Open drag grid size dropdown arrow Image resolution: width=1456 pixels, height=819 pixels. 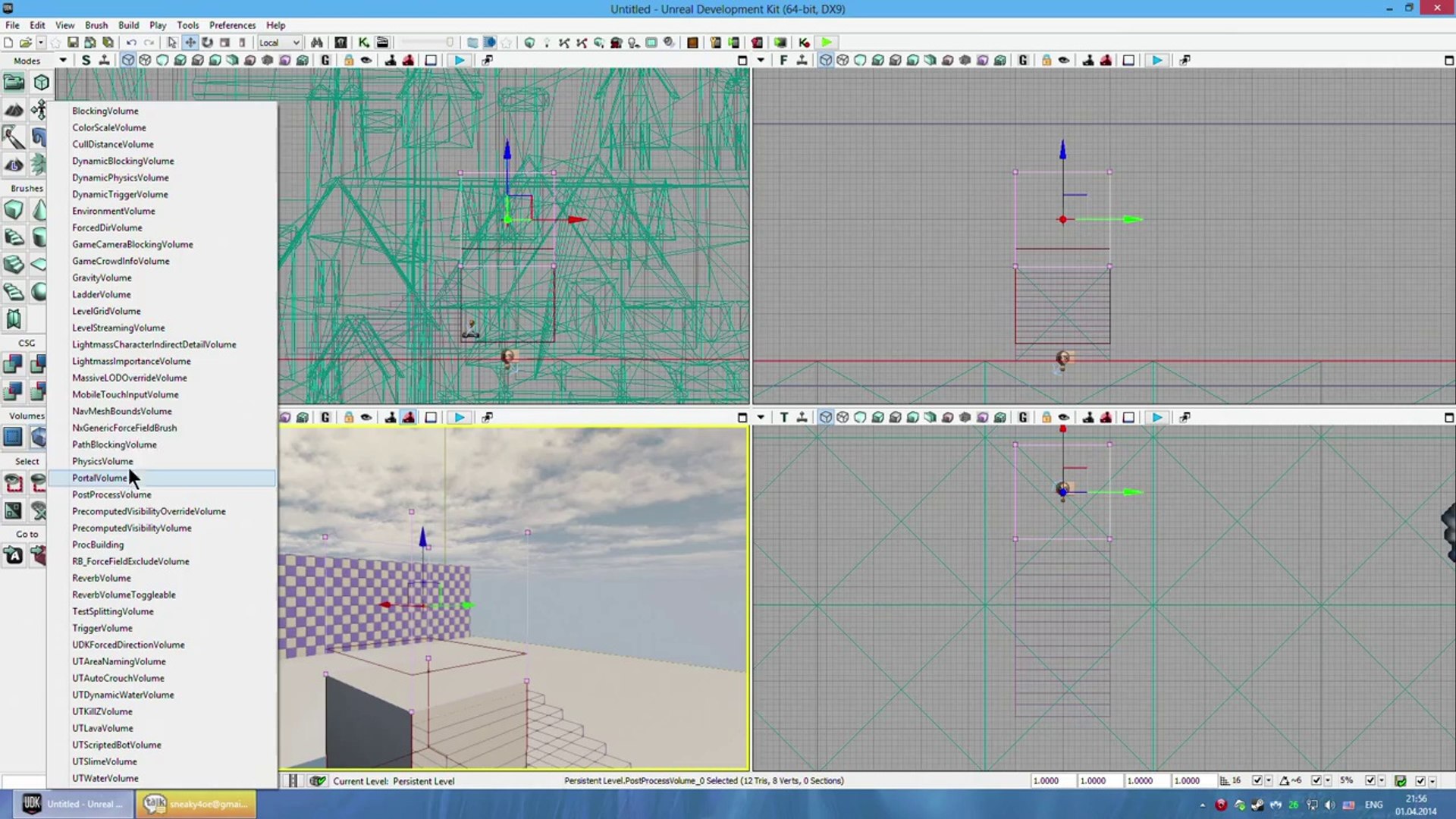(x=1269, y=781)
